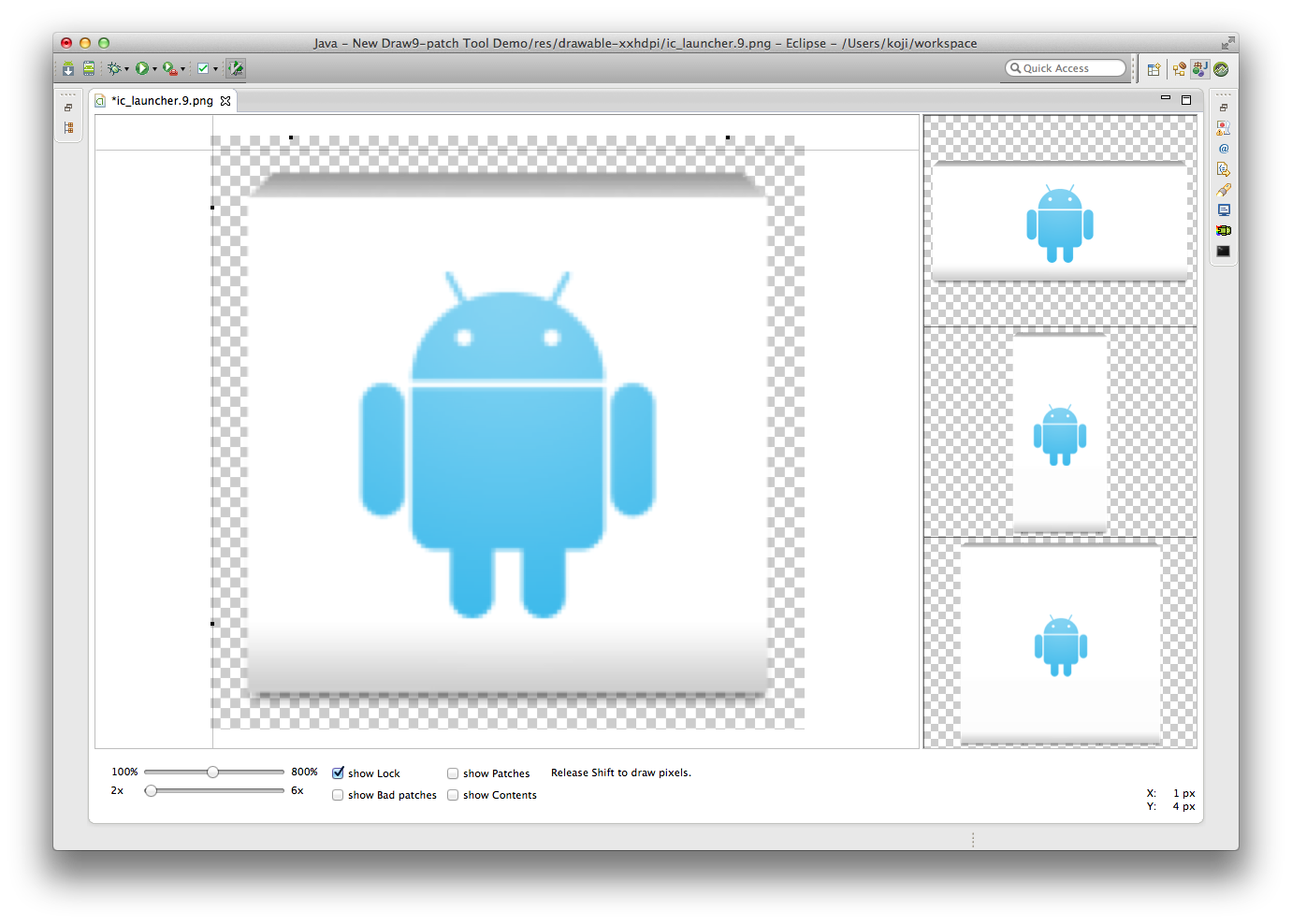Screen dimensions: 1292x924
Task: Launch the app with the Debug tool
Action: coord(115,68)
